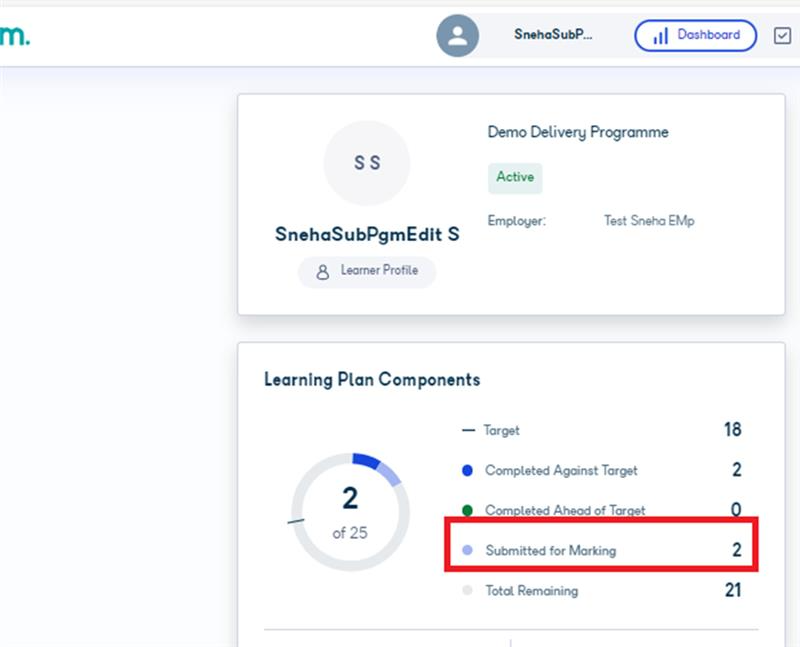The image size is (800, 647).
Task: Click the Completed Against Target label
Action: [x=561, y=470]
